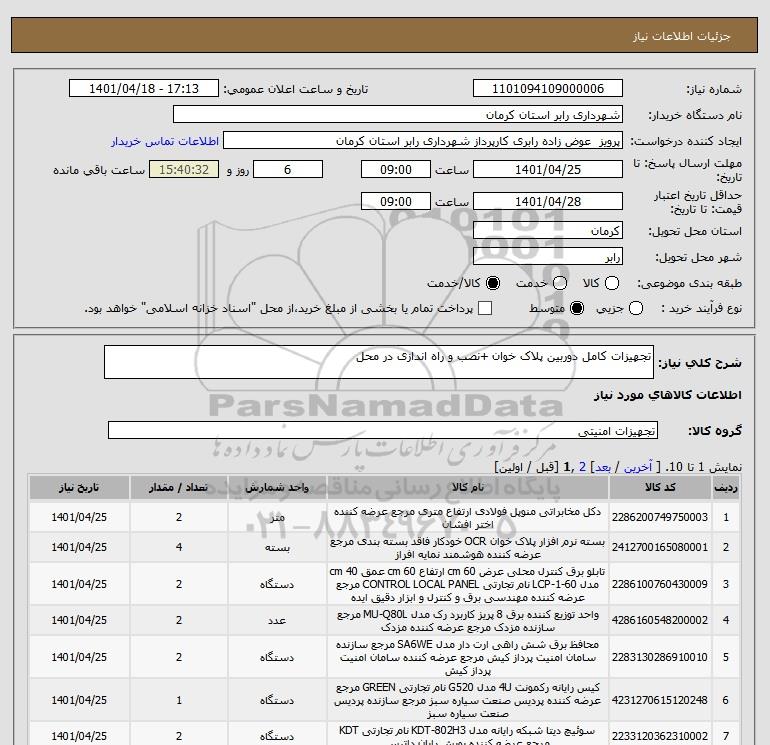Click the quantity 1 cell in row 6

click(x=179, y=700)
